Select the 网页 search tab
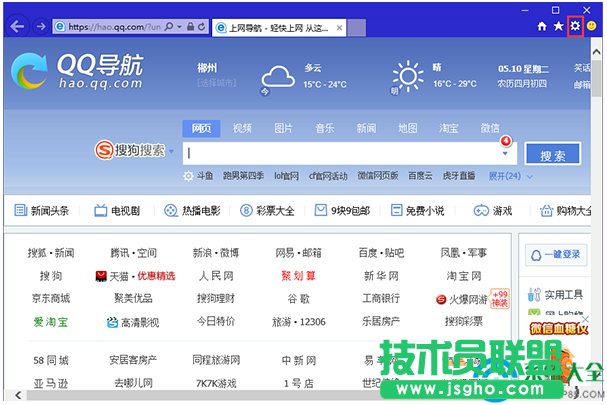Image resolution: width=607 pixels, height=405 pixels. [201, 128]
